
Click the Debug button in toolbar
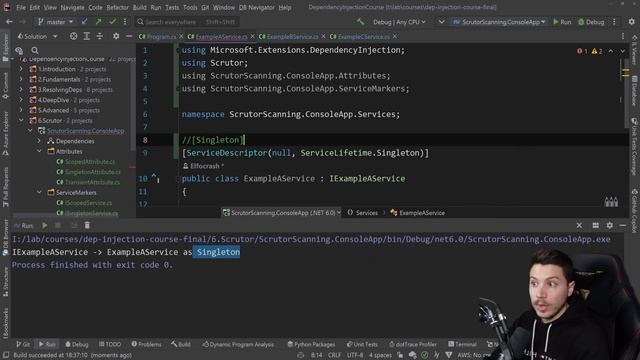tap(591, 22)
